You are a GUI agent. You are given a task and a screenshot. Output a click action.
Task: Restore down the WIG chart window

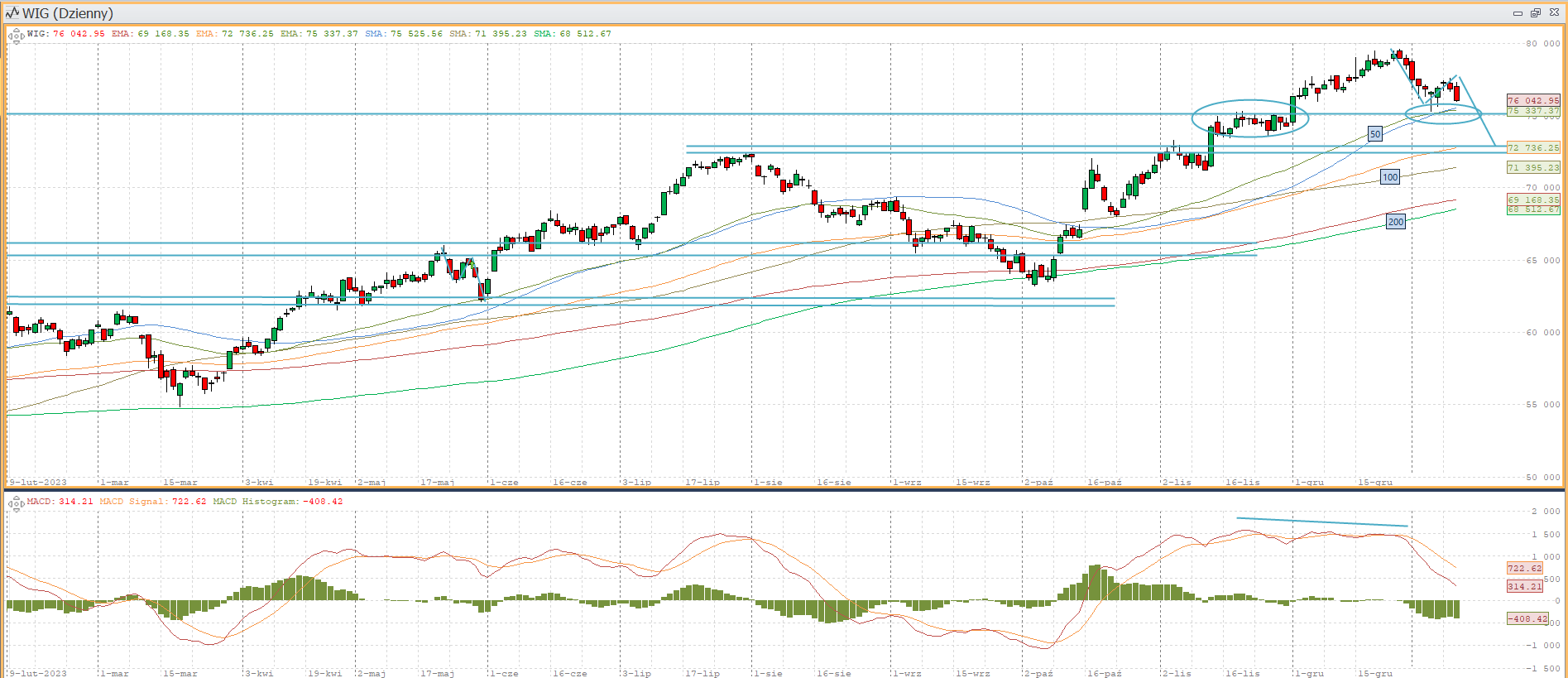coord(1536,13)
